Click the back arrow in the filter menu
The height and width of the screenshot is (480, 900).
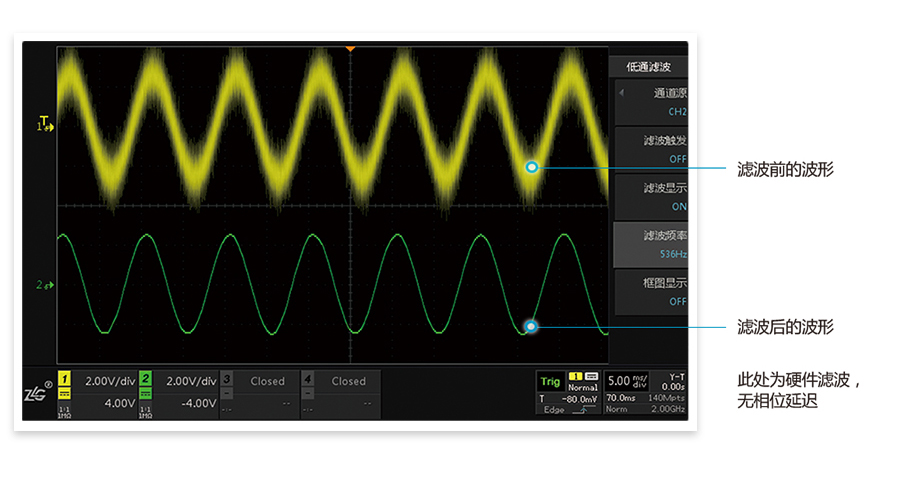pyautogui.click(x=621, y=92)
